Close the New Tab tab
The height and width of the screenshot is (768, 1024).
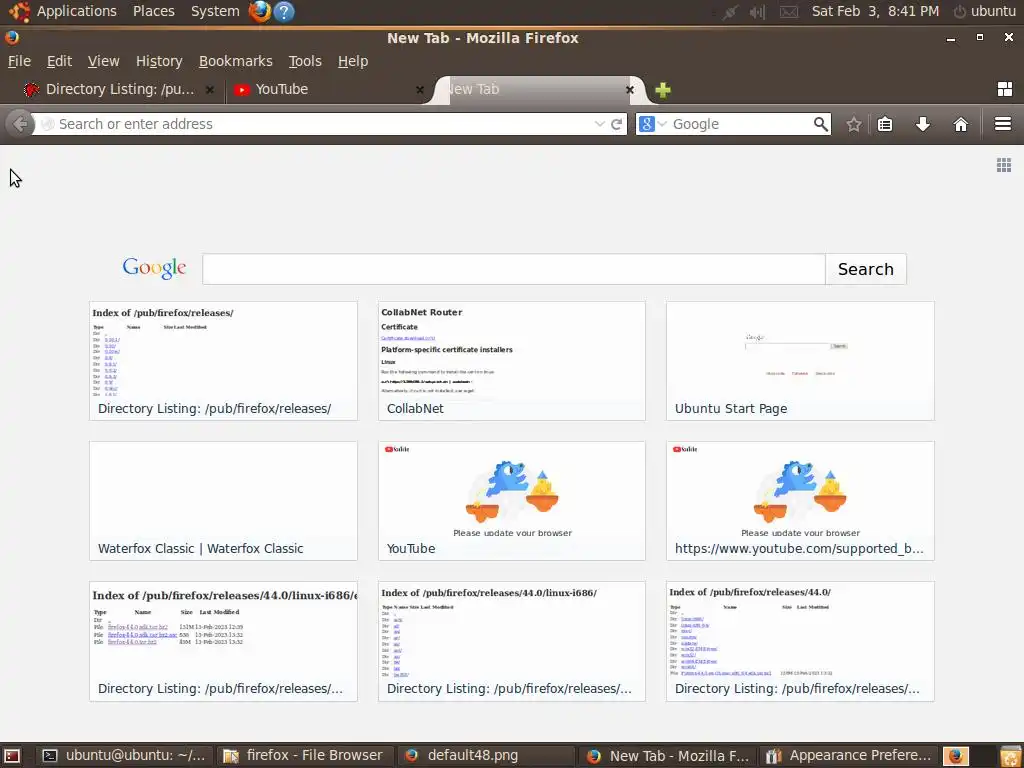point(630,90)
